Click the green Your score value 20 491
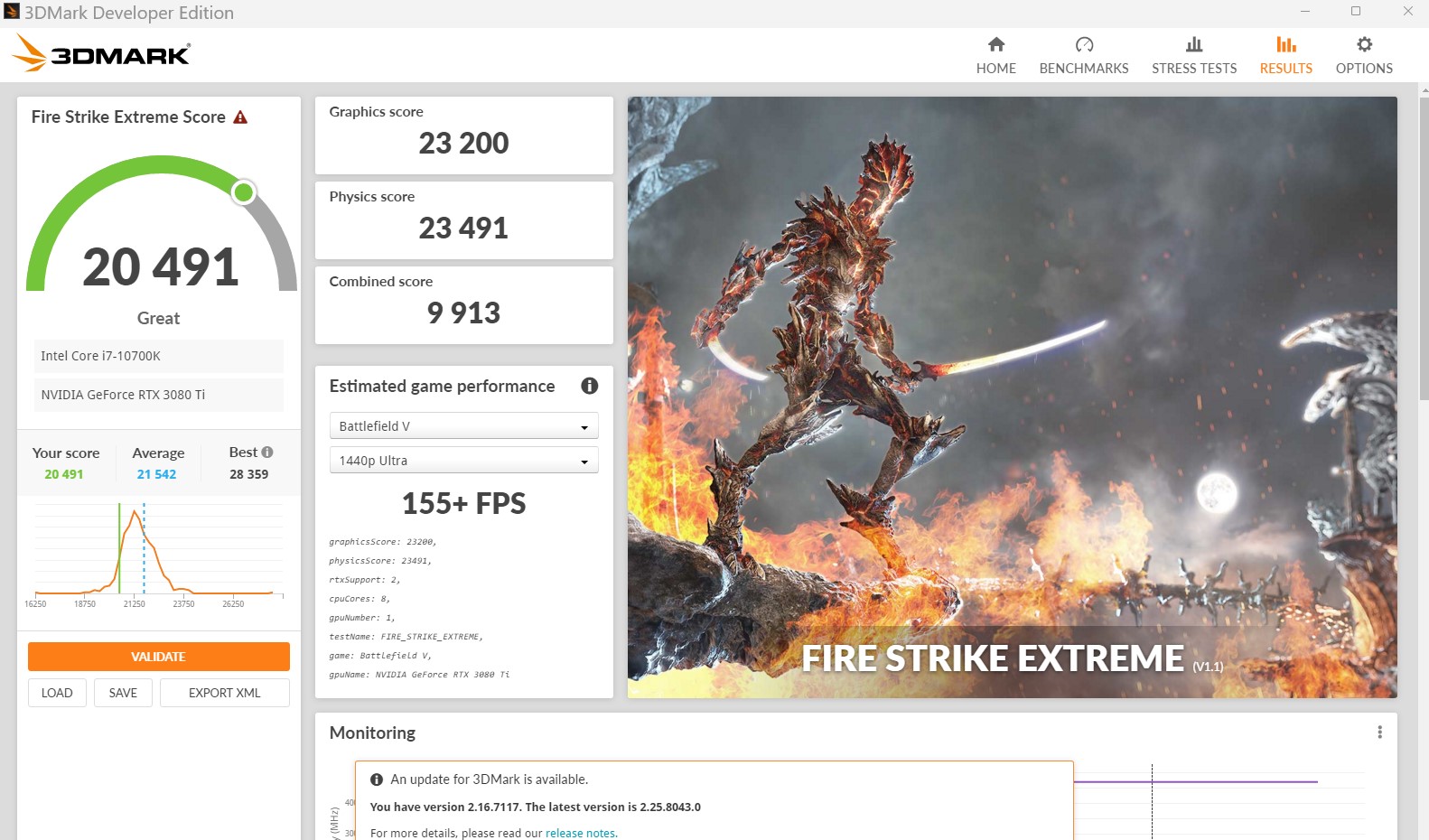The width and height of the screenshot is (1429, 840). (x=64, y=474)
